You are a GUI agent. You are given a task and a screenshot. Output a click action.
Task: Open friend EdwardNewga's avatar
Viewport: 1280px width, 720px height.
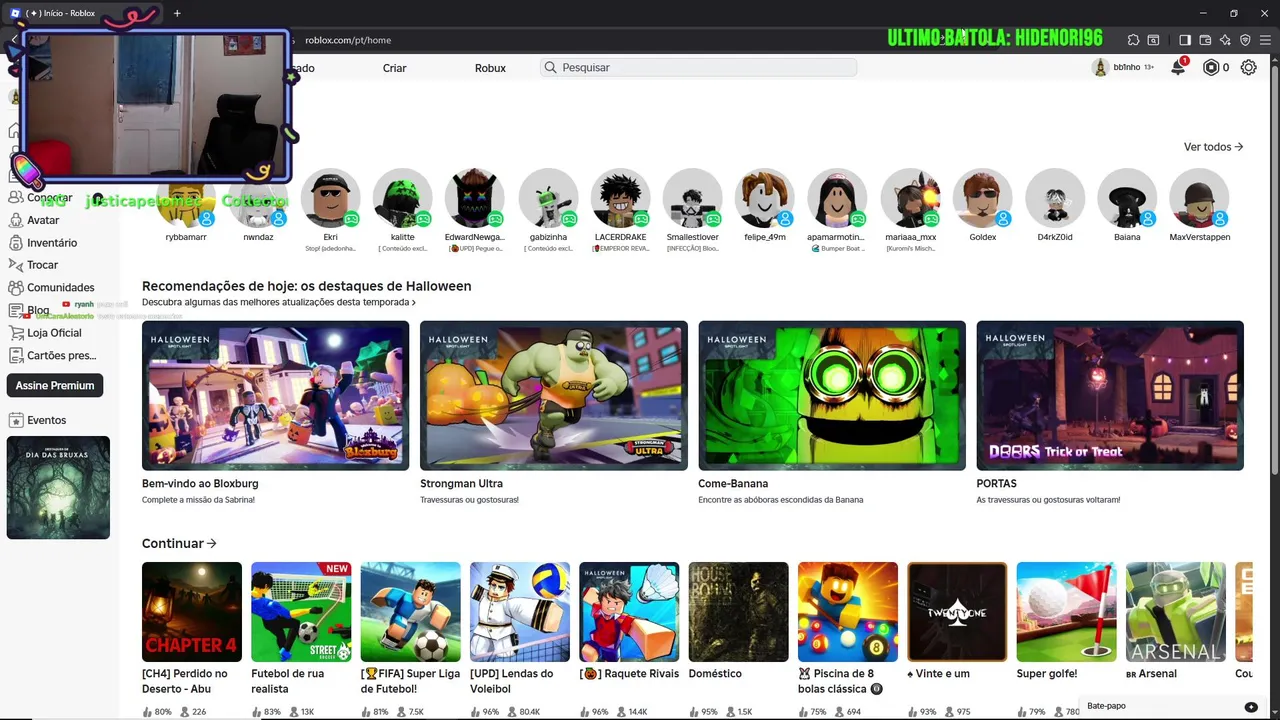click(x=475, y=198)
